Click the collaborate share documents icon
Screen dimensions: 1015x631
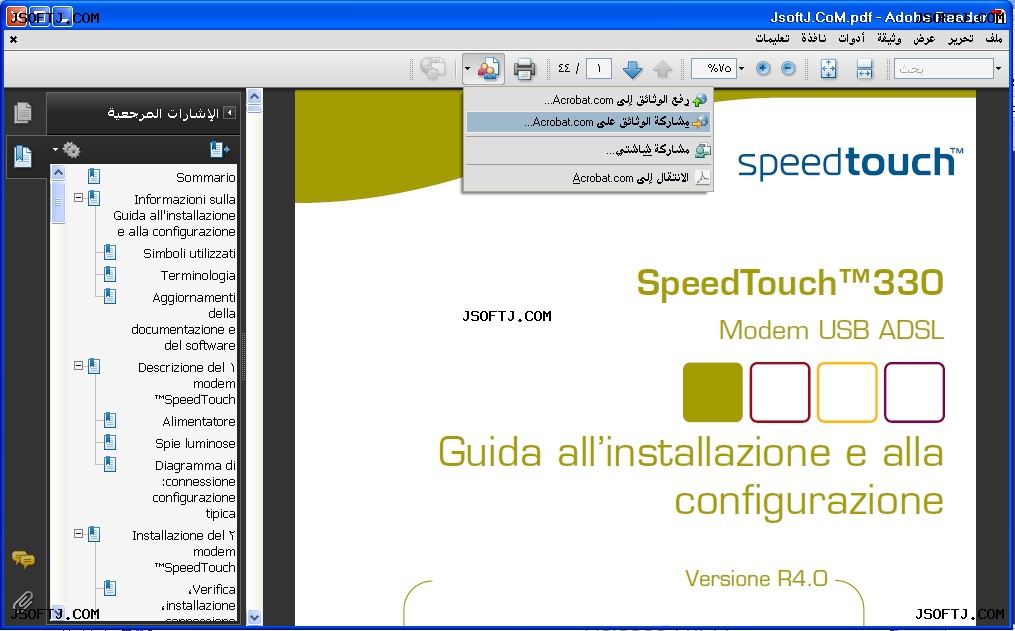[489, 69]
